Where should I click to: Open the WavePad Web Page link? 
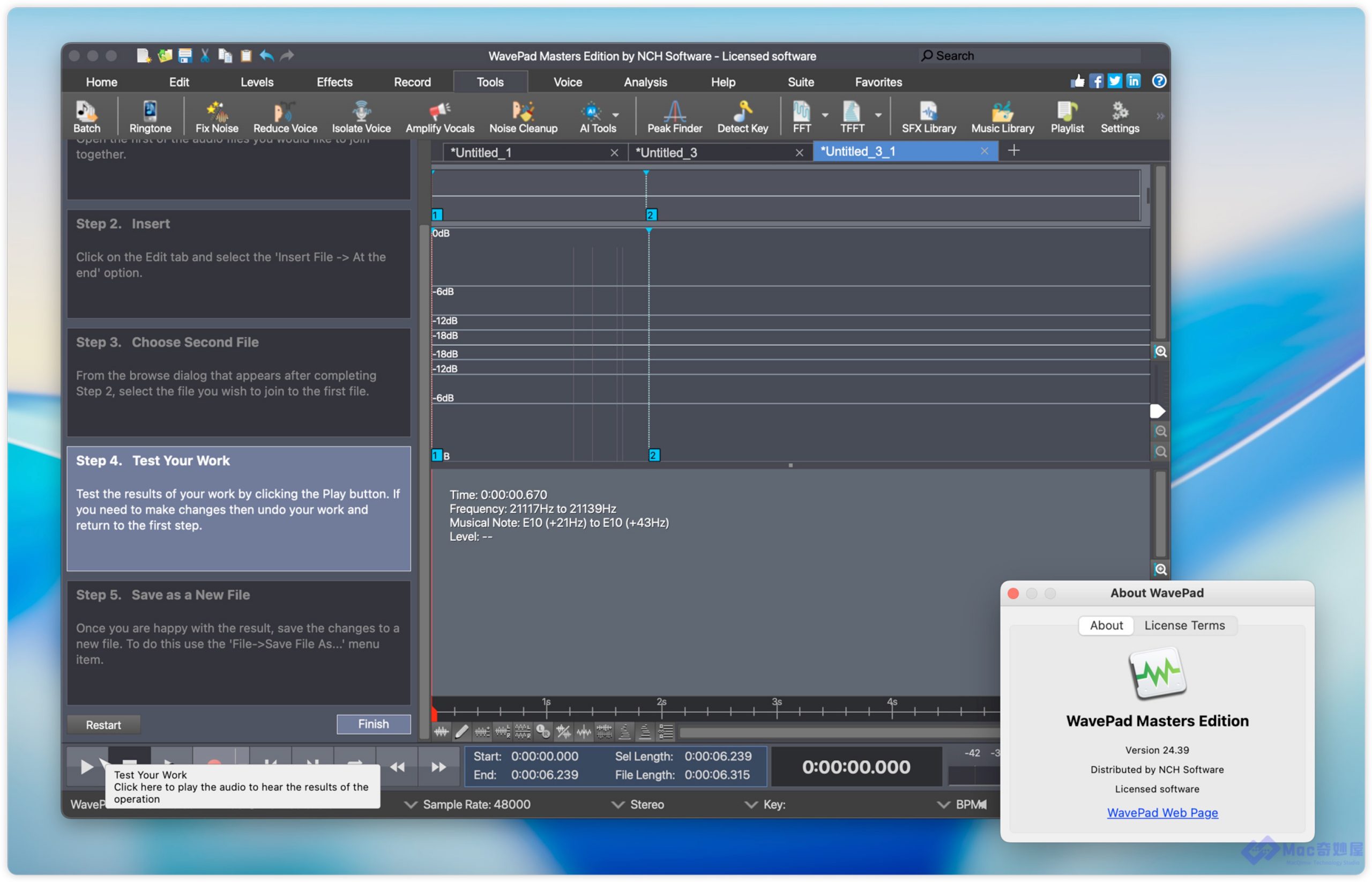pyautogui.click(x=1162, y=812)
